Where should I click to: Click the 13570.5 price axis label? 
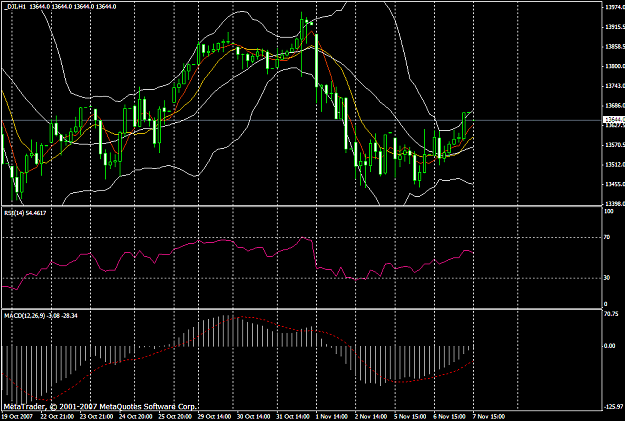[615, 145]
